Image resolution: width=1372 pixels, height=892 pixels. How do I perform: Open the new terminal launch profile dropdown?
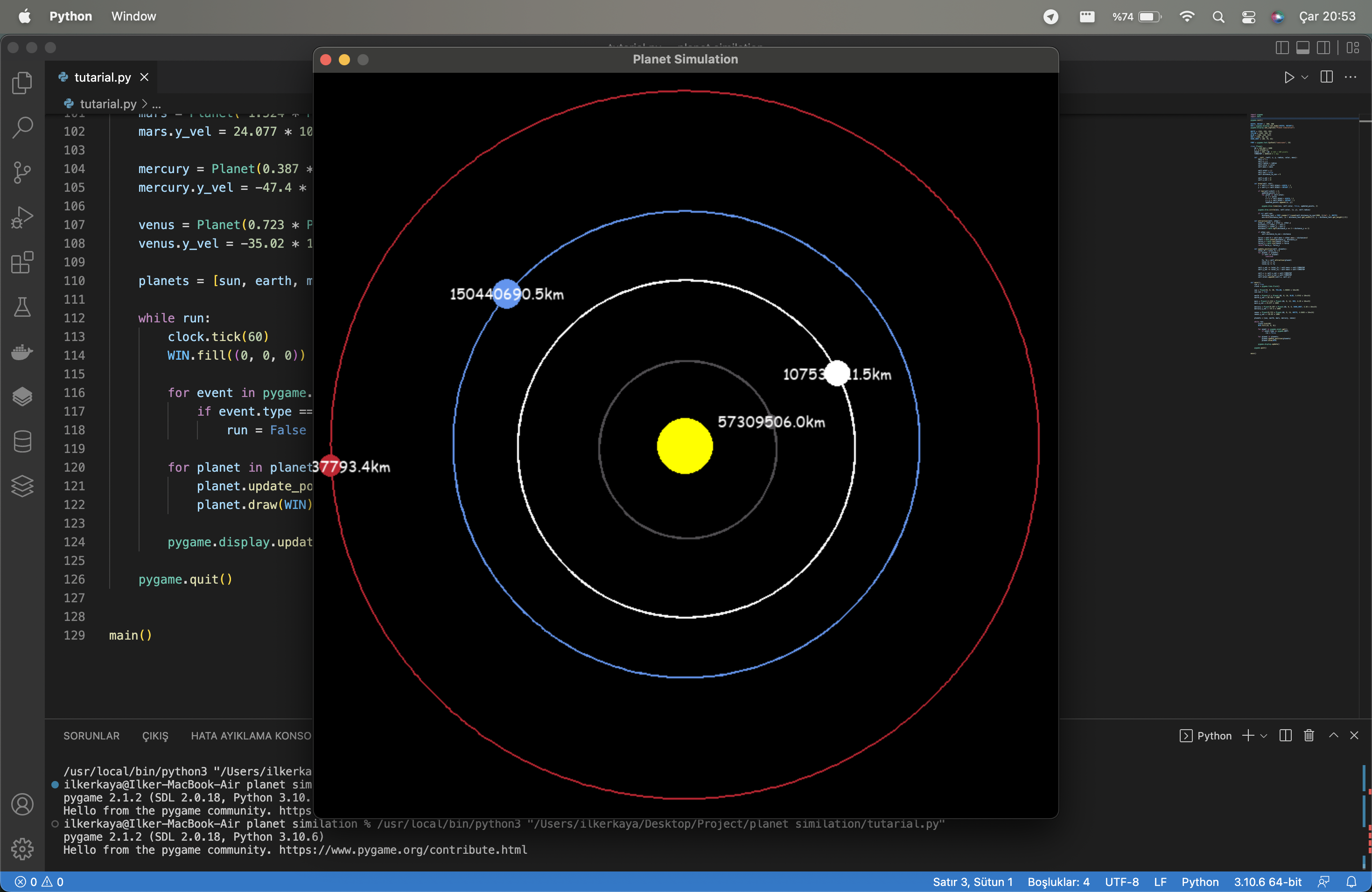[x=1264, y=736]
